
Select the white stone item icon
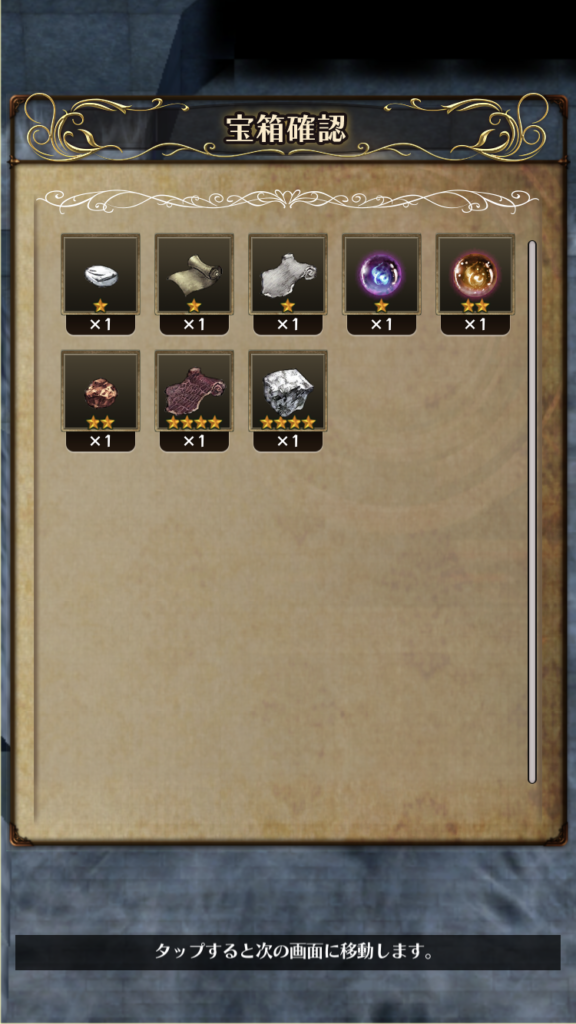click(100, 275)
